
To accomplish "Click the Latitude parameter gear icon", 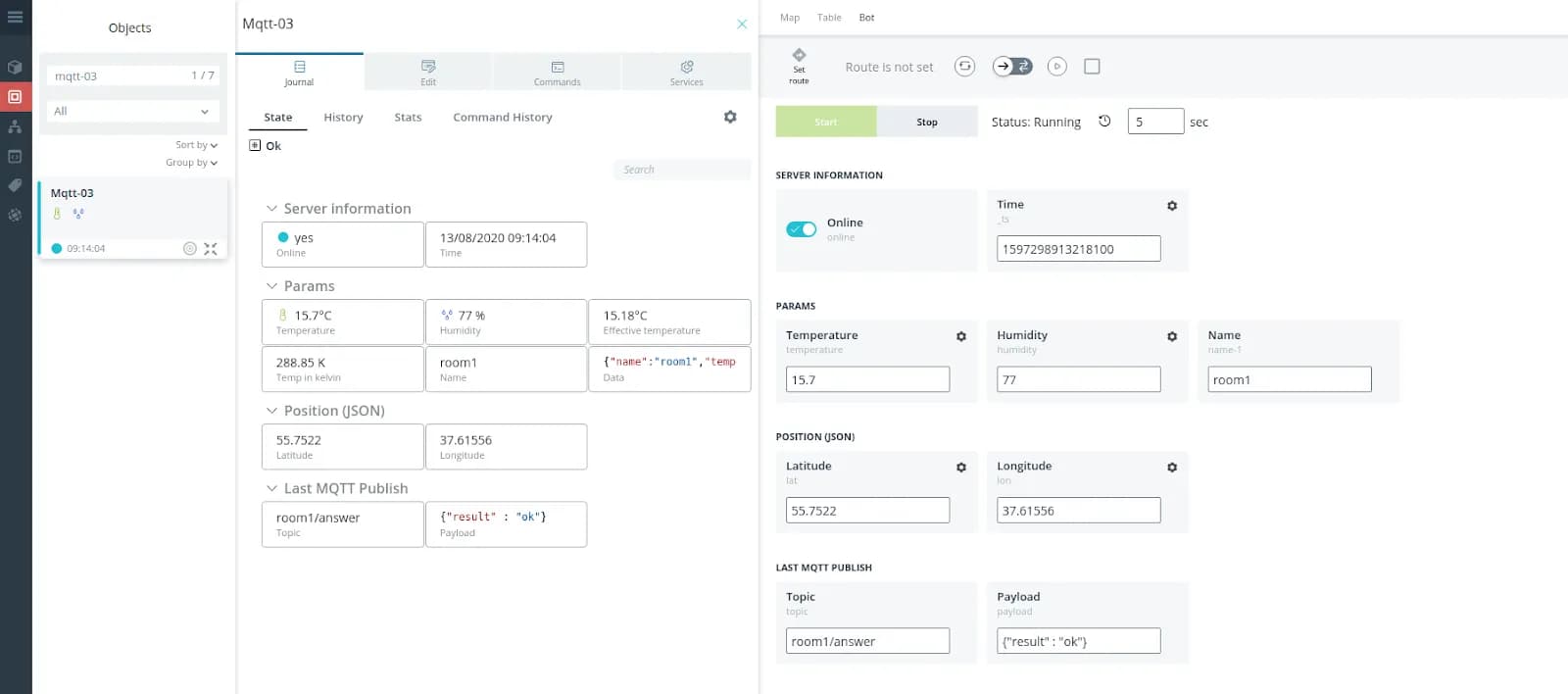I will (961, 468).
